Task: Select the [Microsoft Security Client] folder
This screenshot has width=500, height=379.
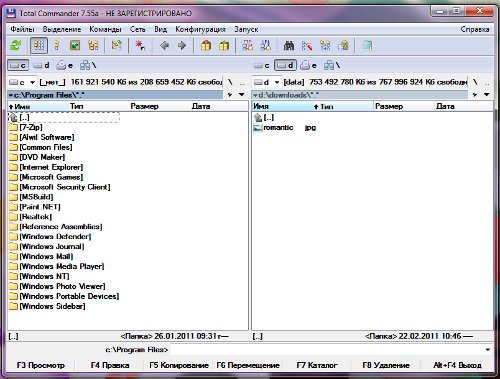Action: (60, 187)
